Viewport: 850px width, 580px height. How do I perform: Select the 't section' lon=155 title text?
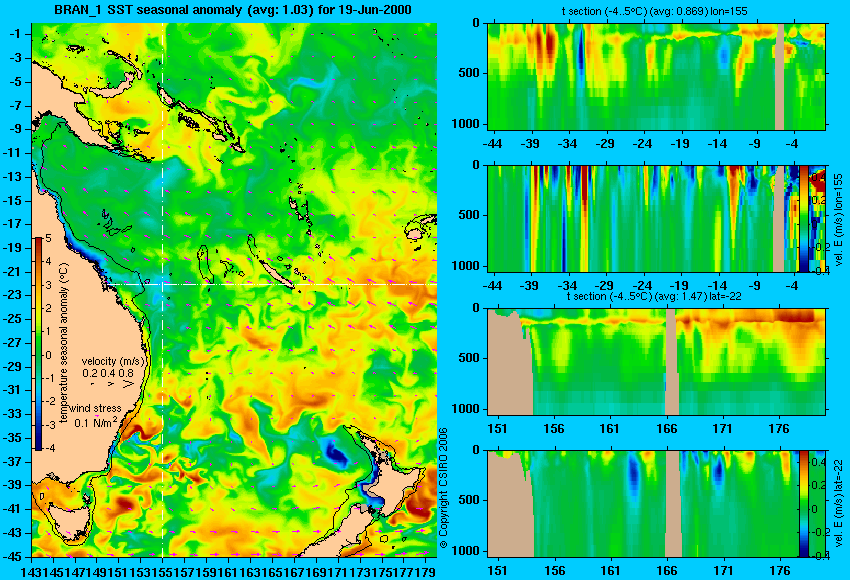(655, 11)
